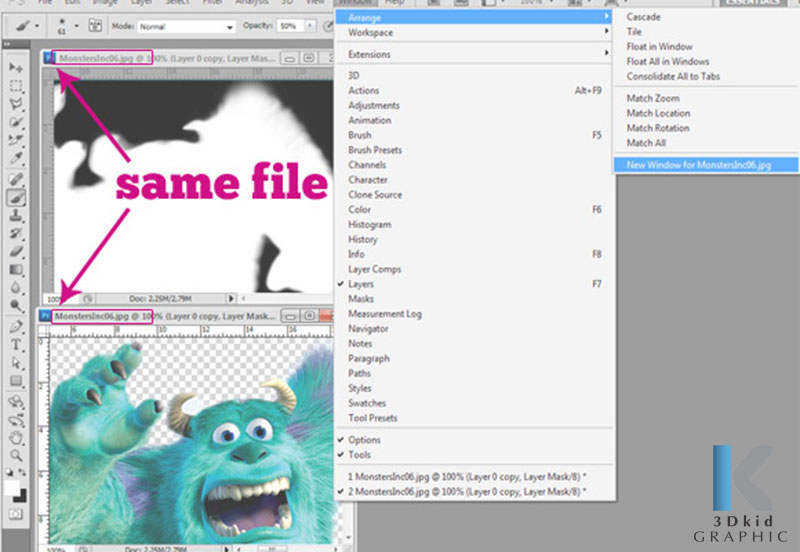Choose Measurement Log menu entry

click(475, 314)
